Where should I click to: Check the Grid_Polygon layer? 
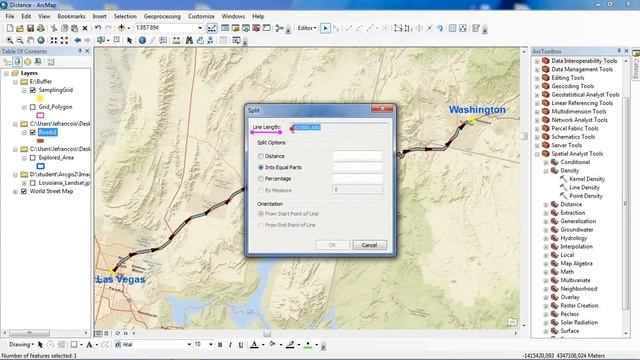click(33, 107)
